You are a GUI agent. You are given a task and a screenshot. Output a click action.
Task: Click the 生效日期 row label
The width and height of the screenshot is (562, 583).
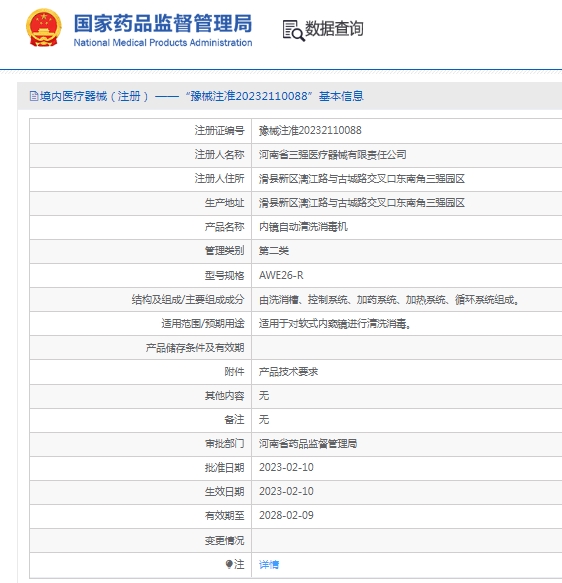(x=224, y=492)
